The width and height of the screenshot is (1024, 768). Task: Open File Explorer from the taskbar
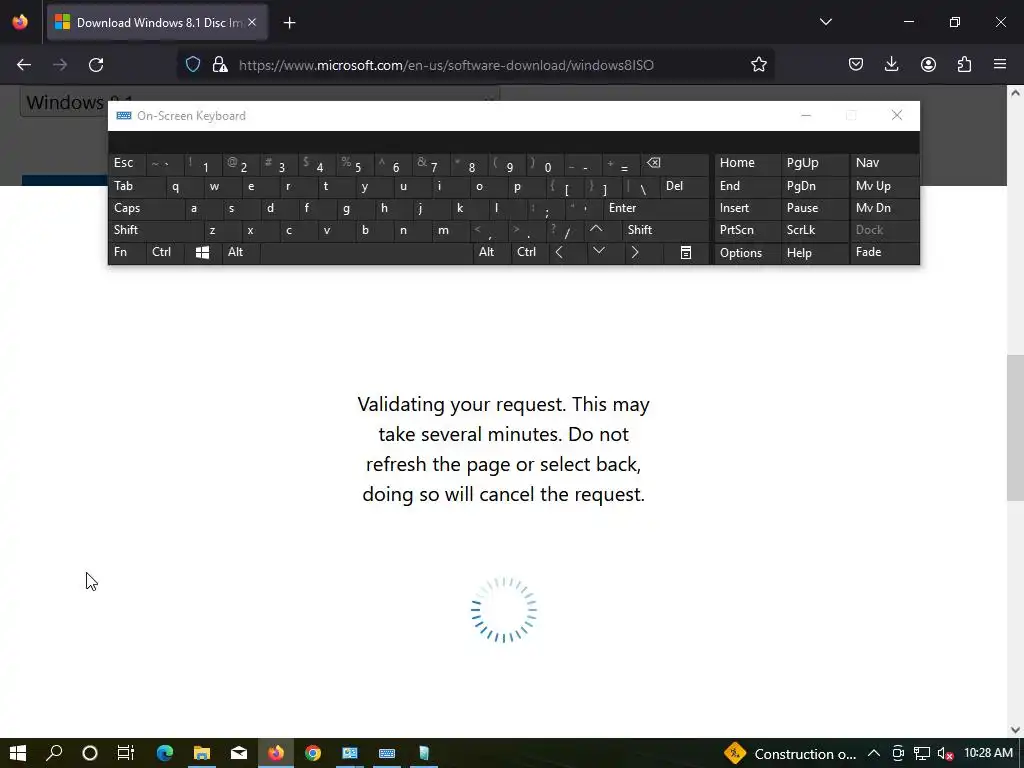202,753
